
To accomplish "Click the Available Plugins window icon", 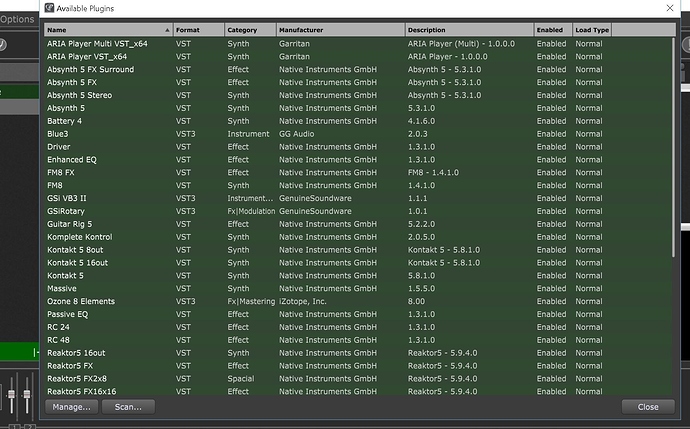I will [49, 8].
